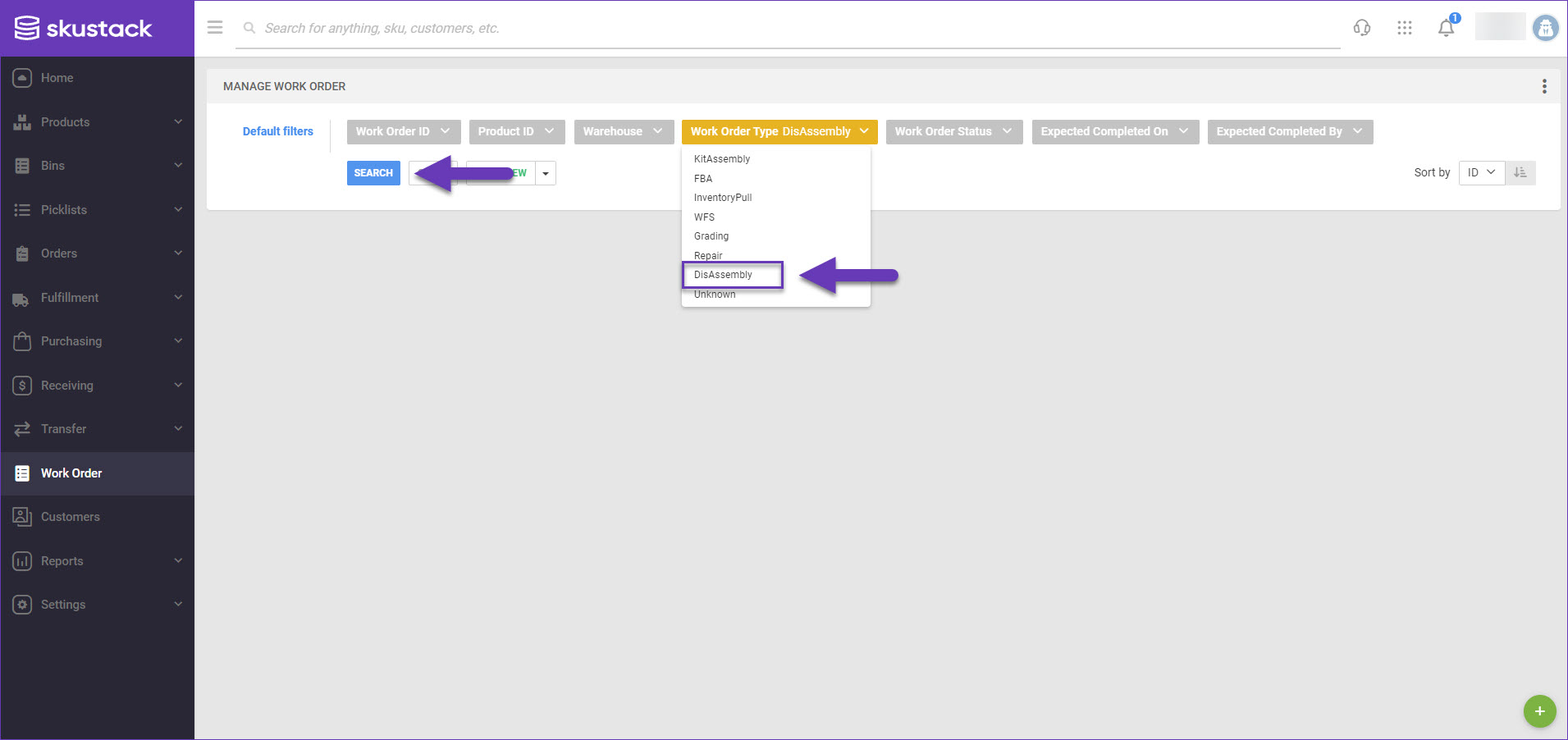
Task: Toggle the sort direction icon
Action: point(1520,173)
